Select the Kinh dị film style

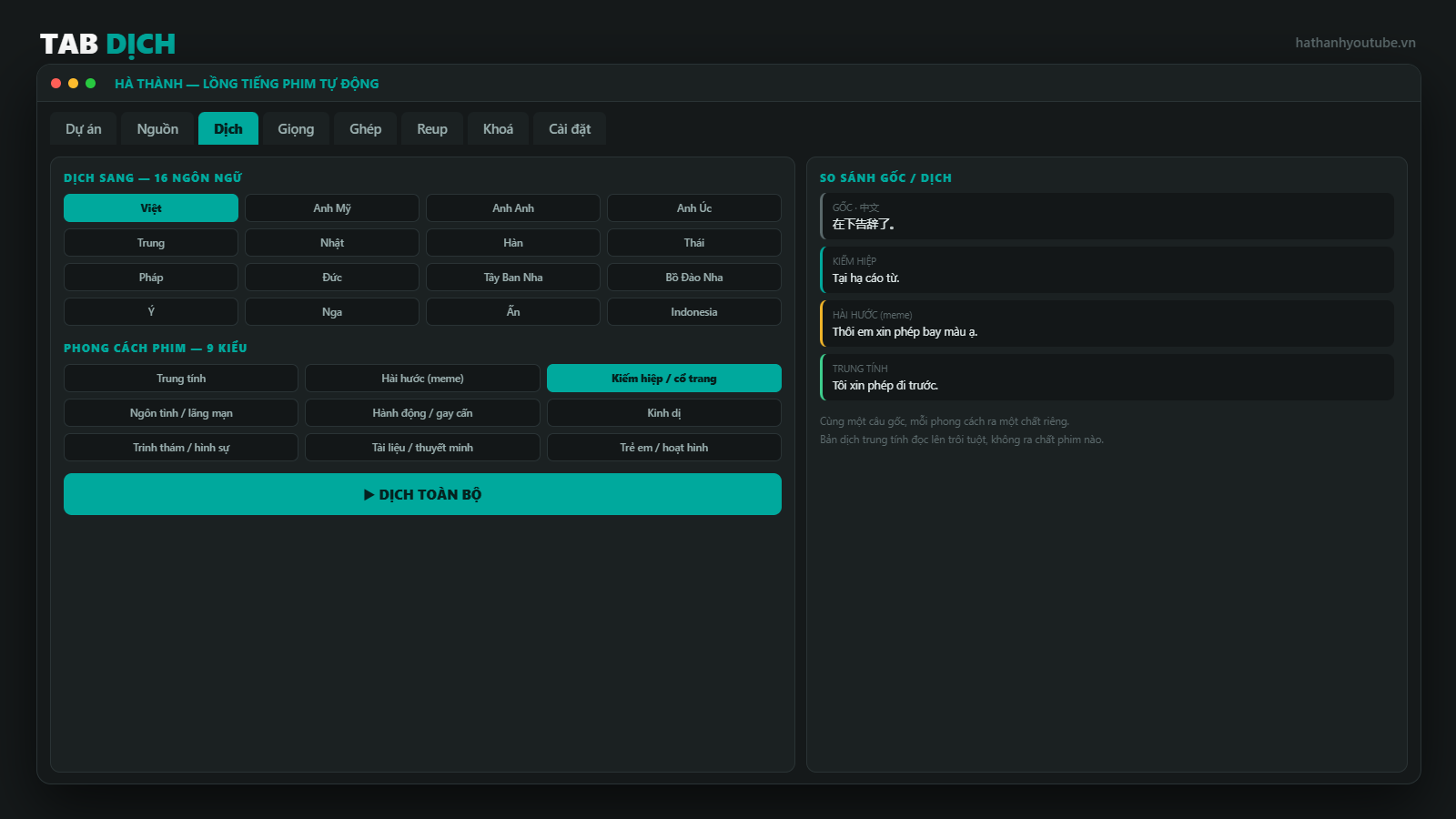point(664,413)
